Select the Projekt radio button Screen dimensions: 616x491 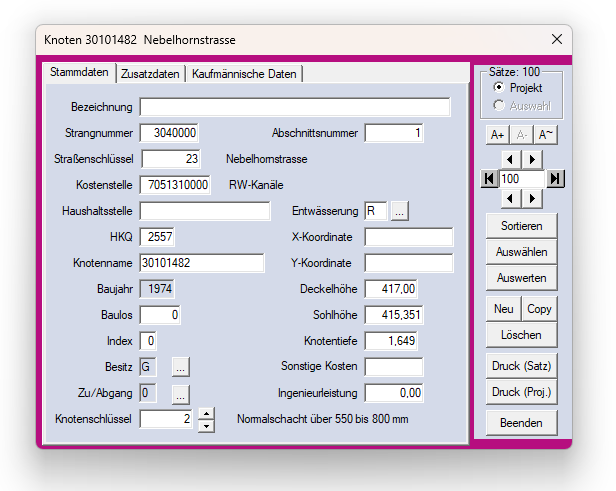coord(499,88)
